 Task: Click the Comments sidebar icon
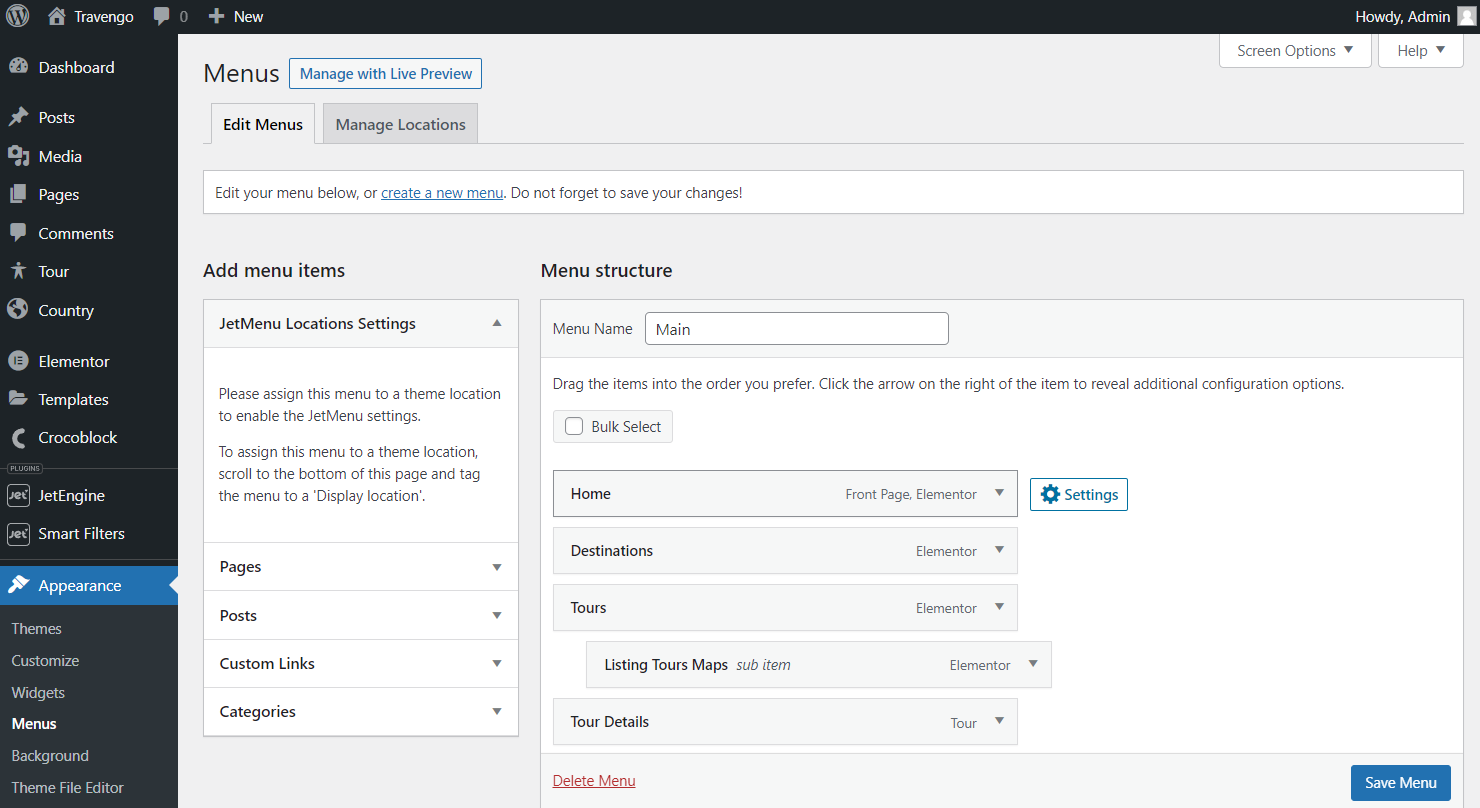pyautogui.click(x=18, y=233)
